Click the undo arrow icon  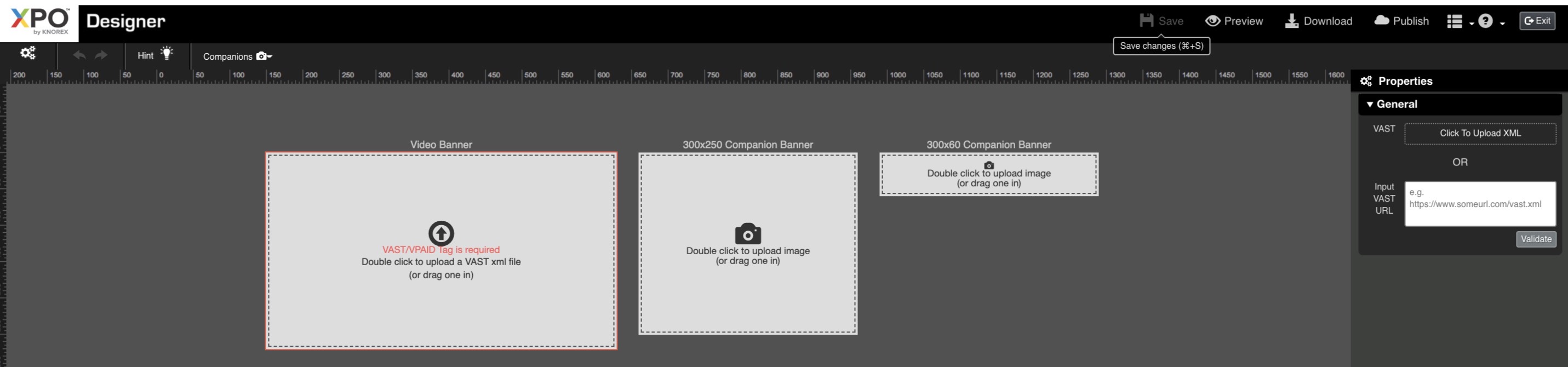point(79,55)
